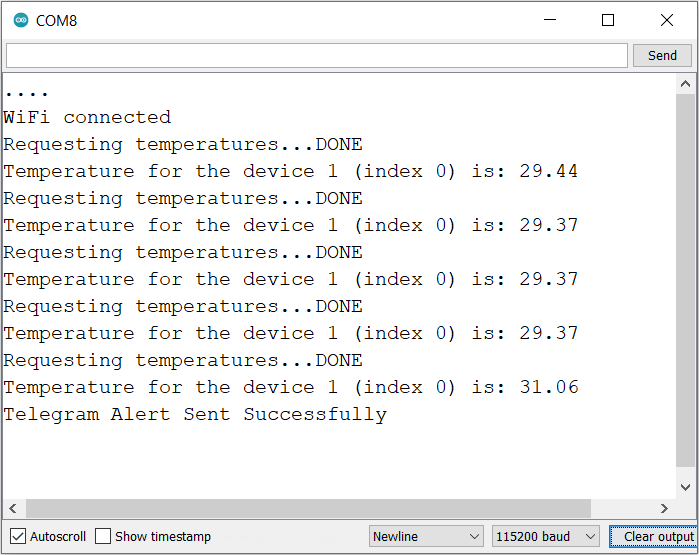Screen dimensions: 699x555
Task: Open the 115200 baud rate dropdown
Action: click(x=545, y=537)
